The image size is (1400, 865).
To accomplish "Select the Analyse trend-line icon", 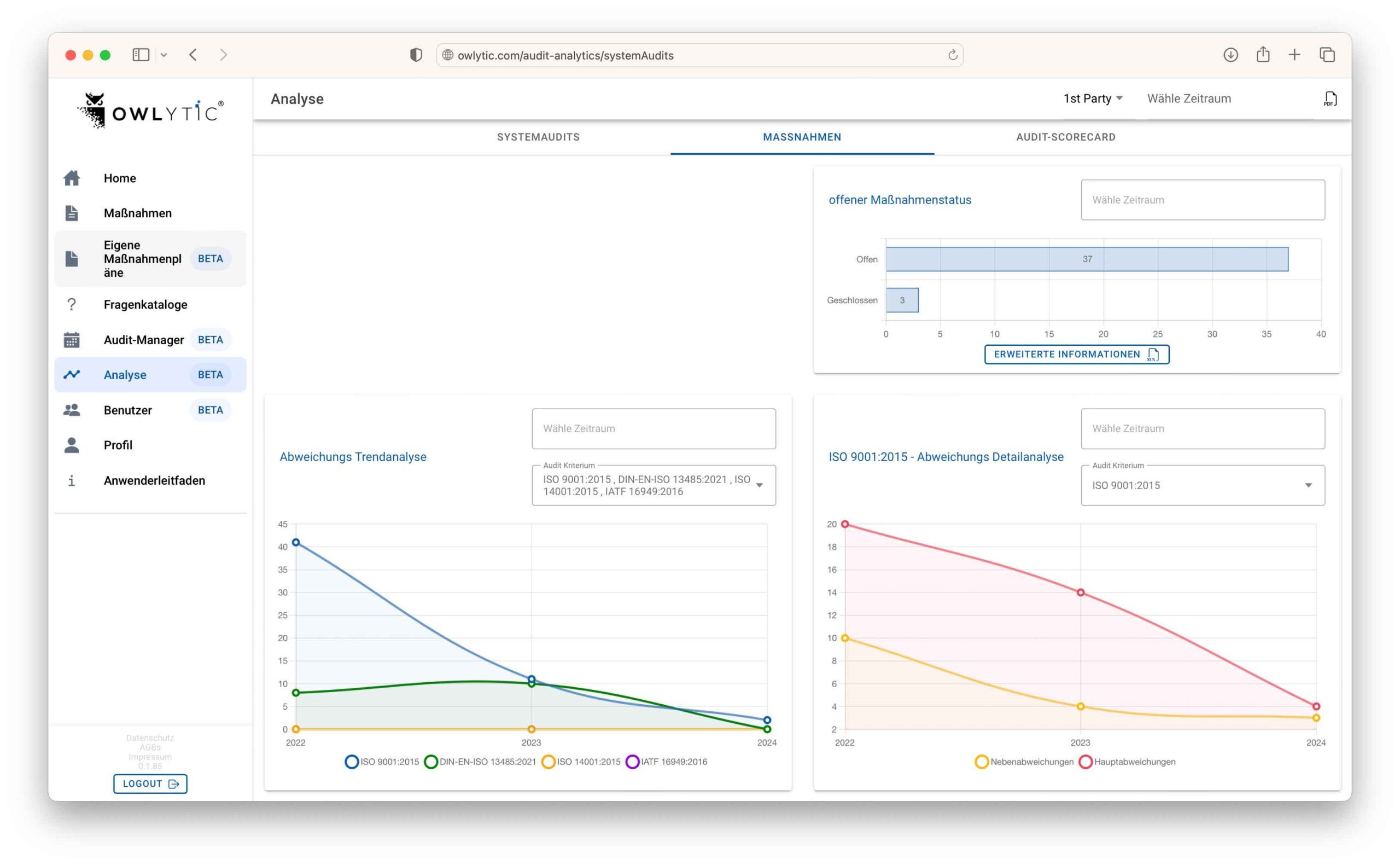I will point(72,374).
